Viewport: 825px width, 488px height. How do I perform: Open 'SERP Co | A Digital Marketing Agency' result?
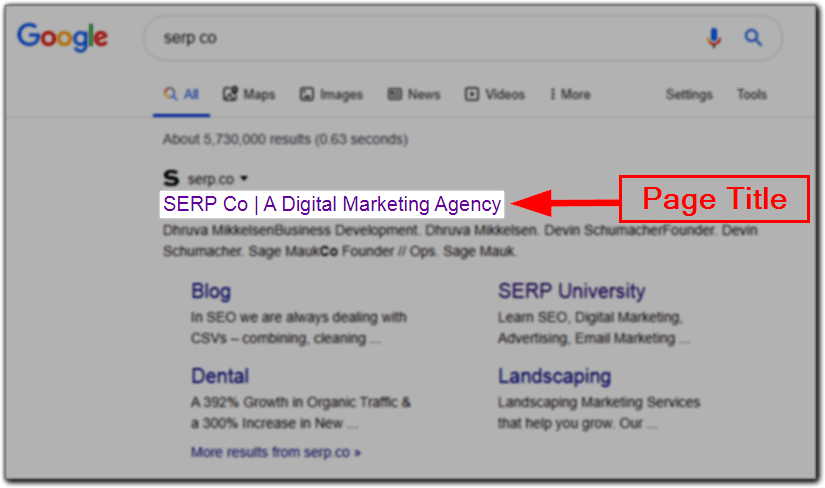[x=332, y=204]
